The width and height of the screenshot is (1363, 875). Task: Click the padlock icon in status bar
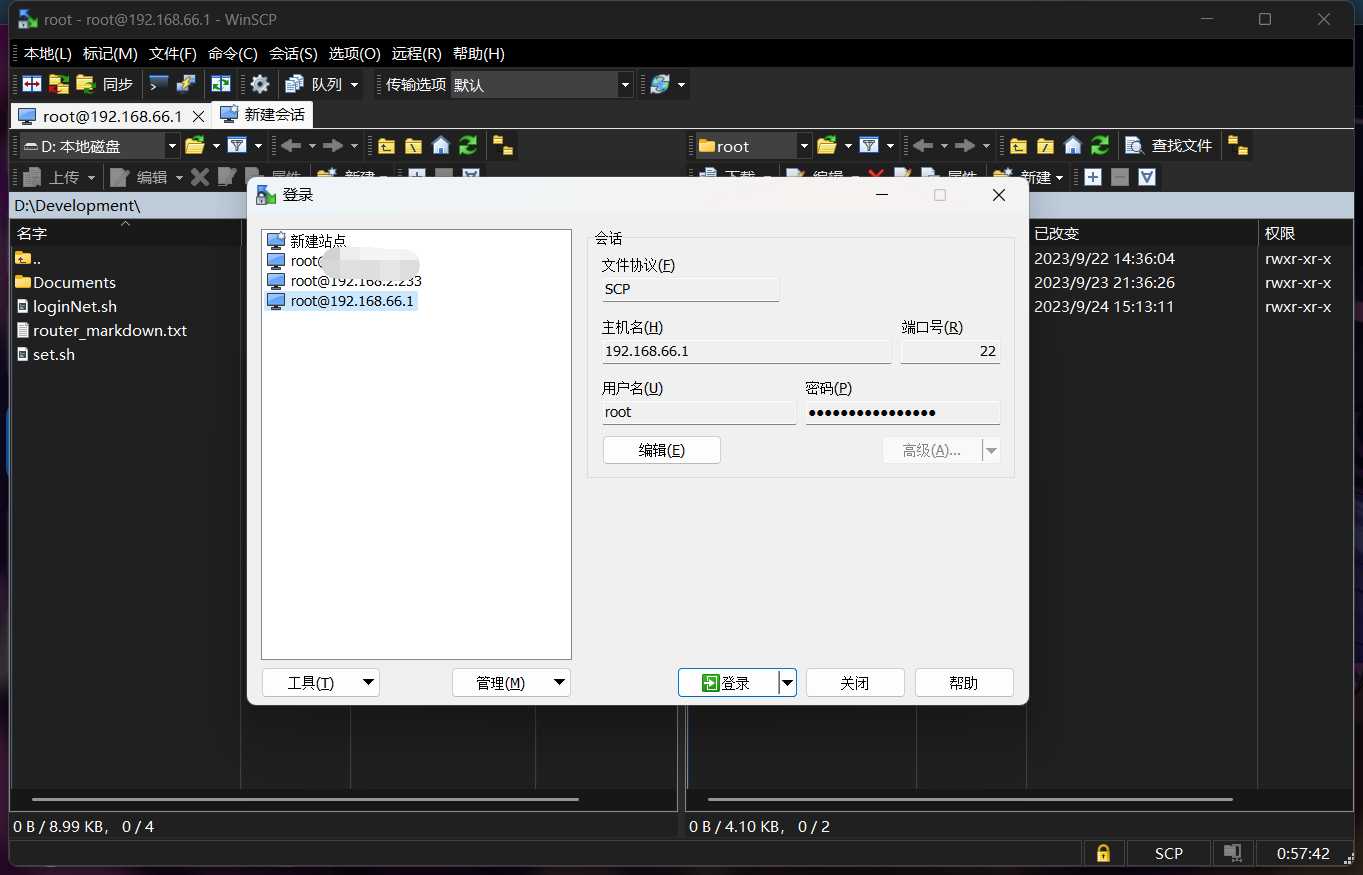pos(1103,853)
